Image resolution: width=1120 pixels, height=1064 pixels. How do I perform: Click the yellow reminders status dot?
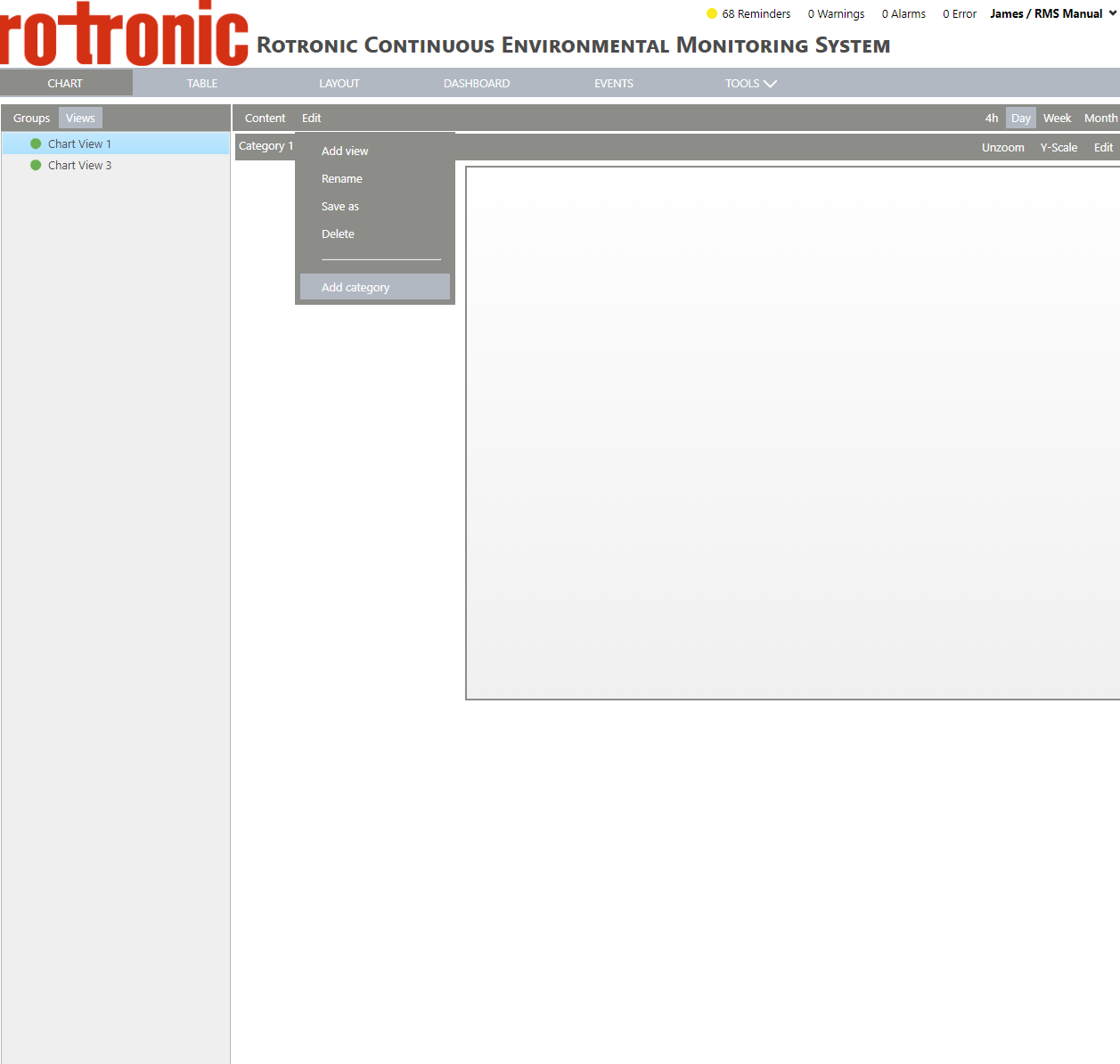point(712,13)
